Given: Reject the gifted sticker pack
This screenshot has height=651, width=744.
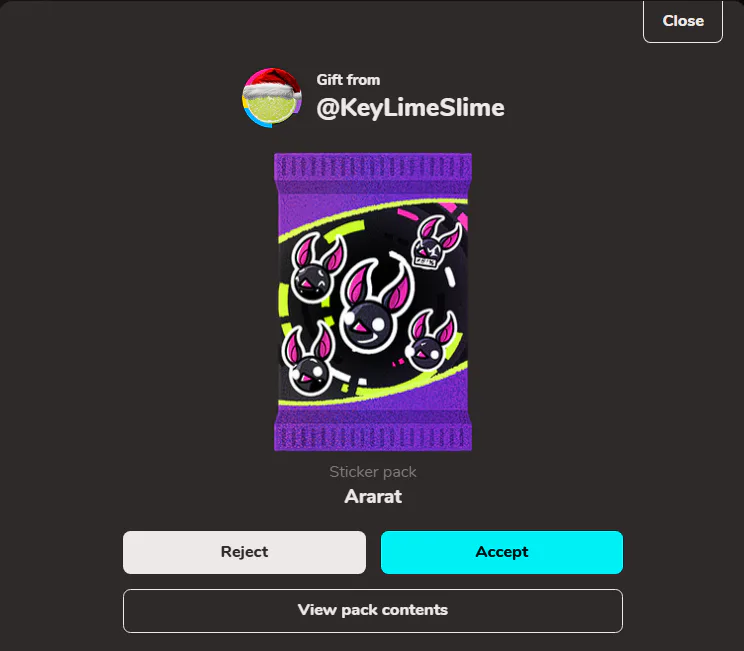Looking at the screenshot, I should click(x=244, y=552).
